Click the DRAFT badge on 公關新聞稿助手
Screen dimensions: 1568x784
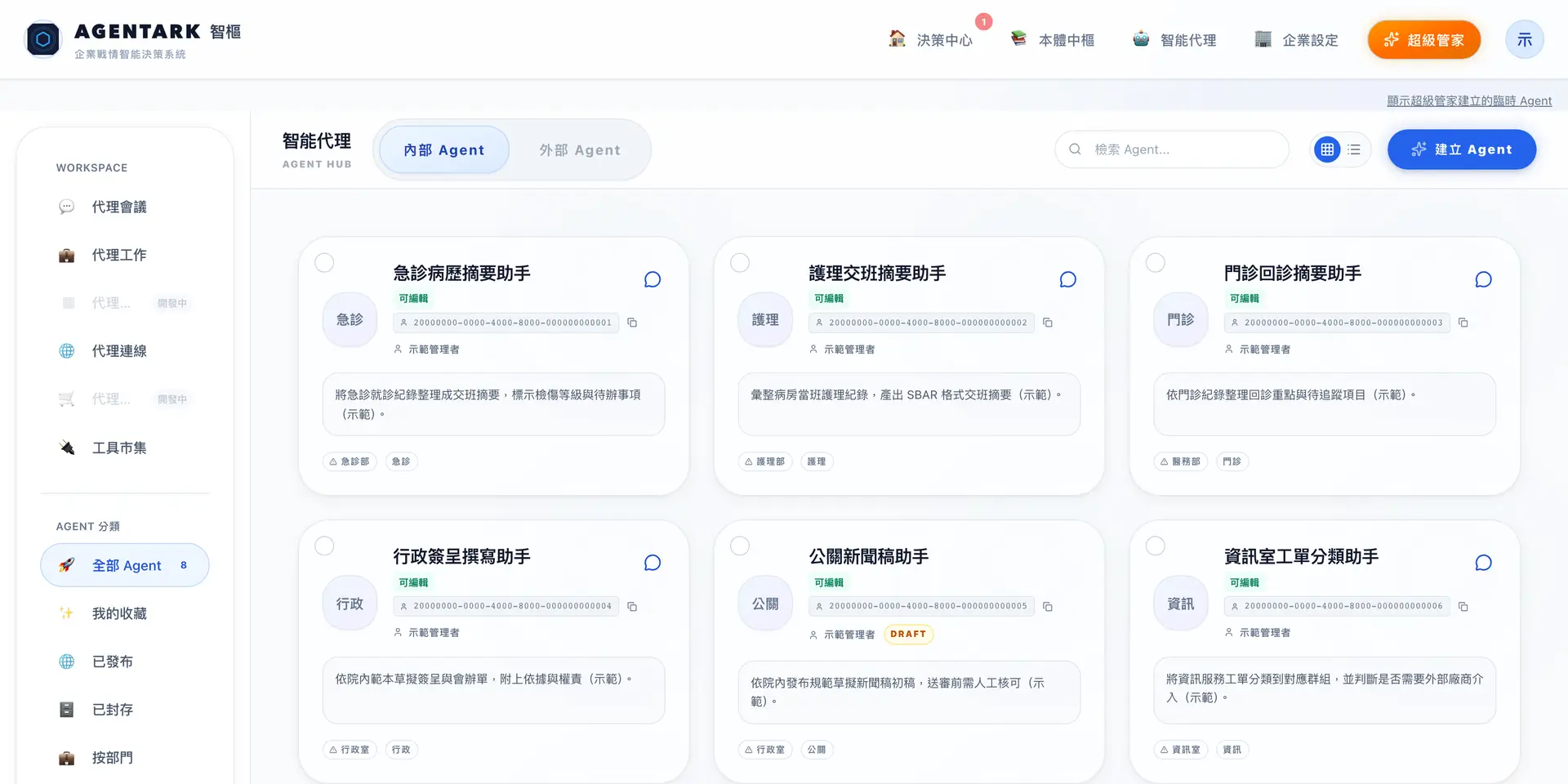click(908, 634)
